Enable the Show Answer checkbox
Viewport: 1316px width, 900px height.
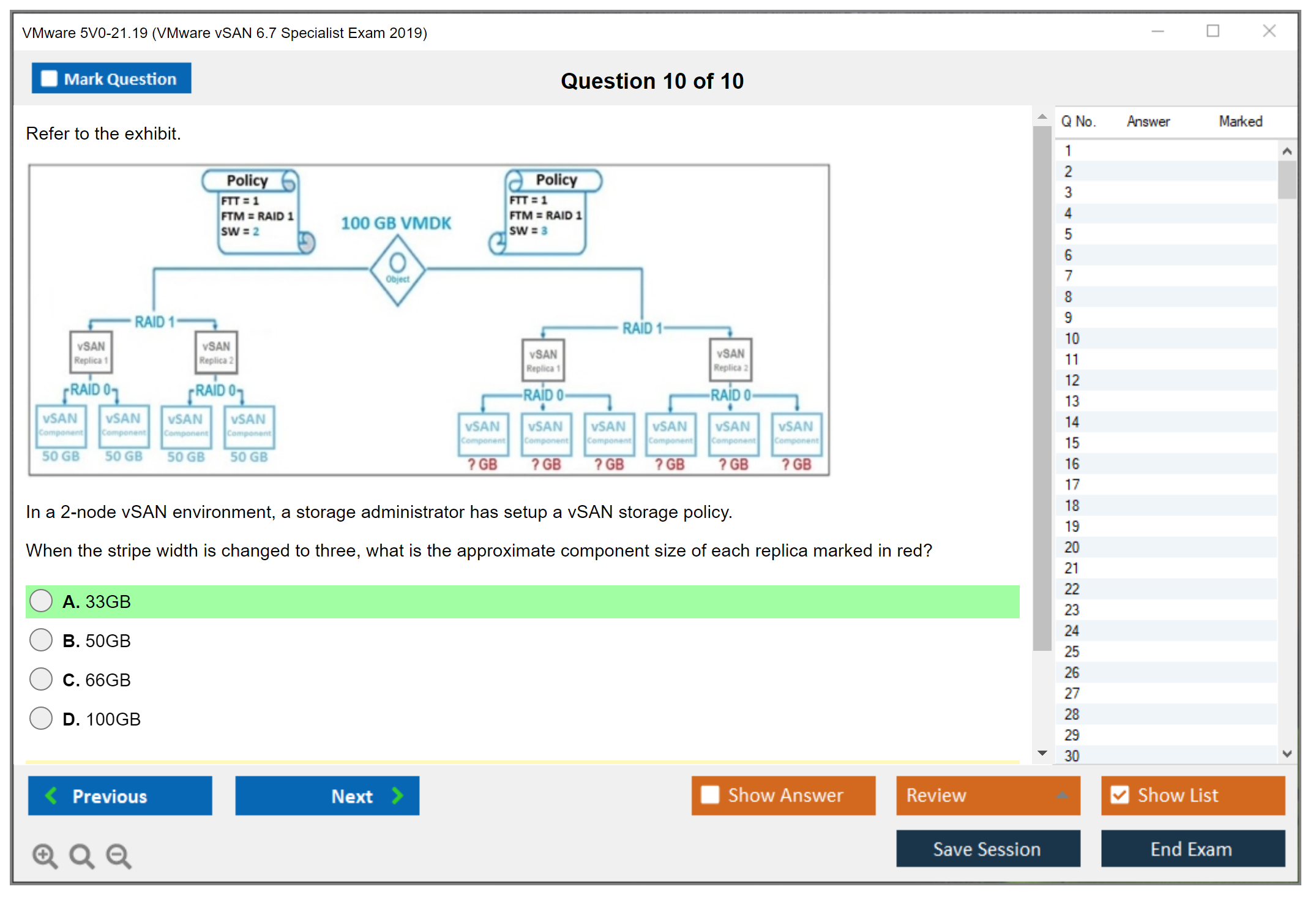[x=710, y=795]
